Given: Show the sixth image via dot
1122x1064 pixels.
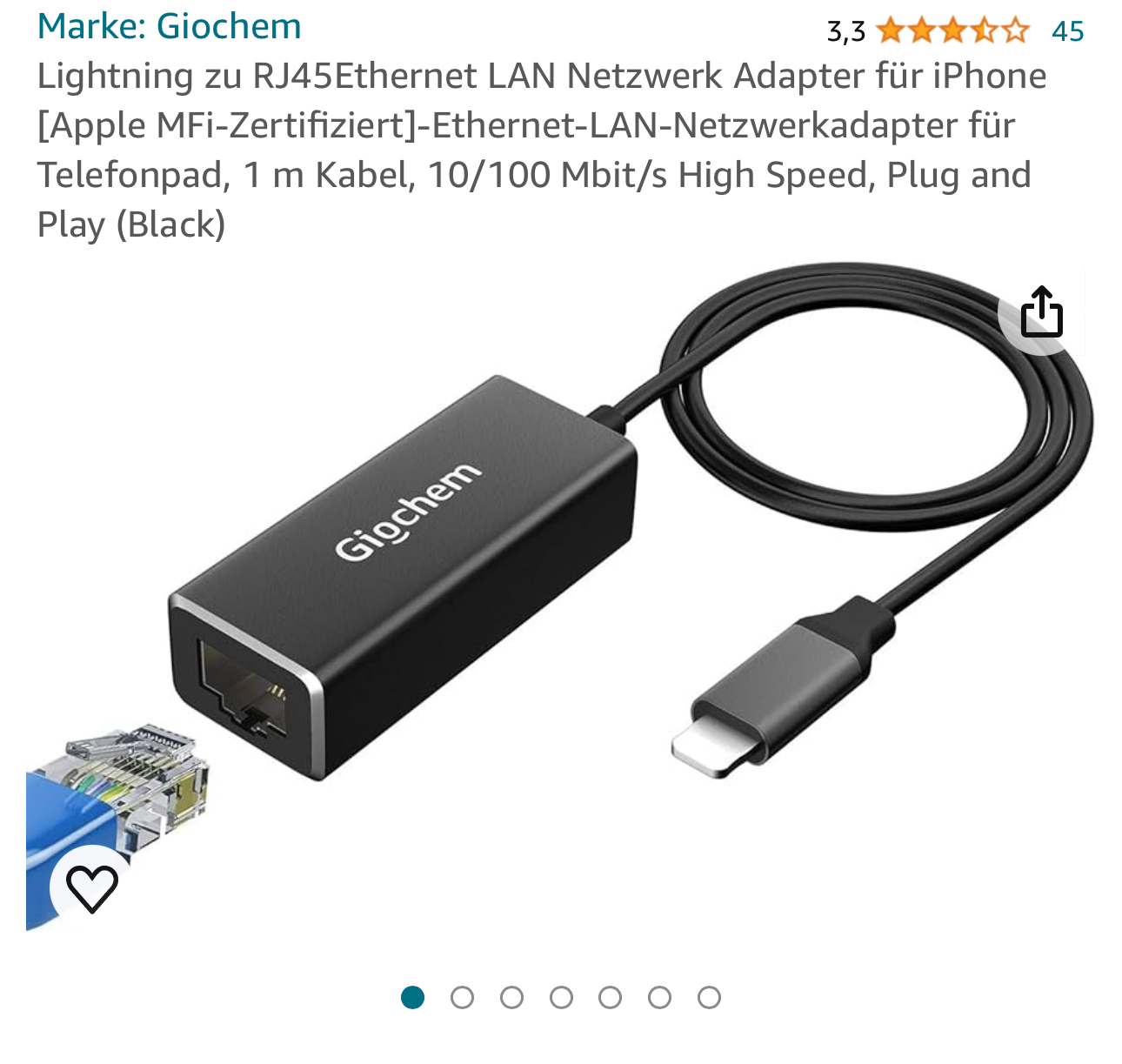Looking at the screenshot, I should pyautogui.click(x=659, y=997).
